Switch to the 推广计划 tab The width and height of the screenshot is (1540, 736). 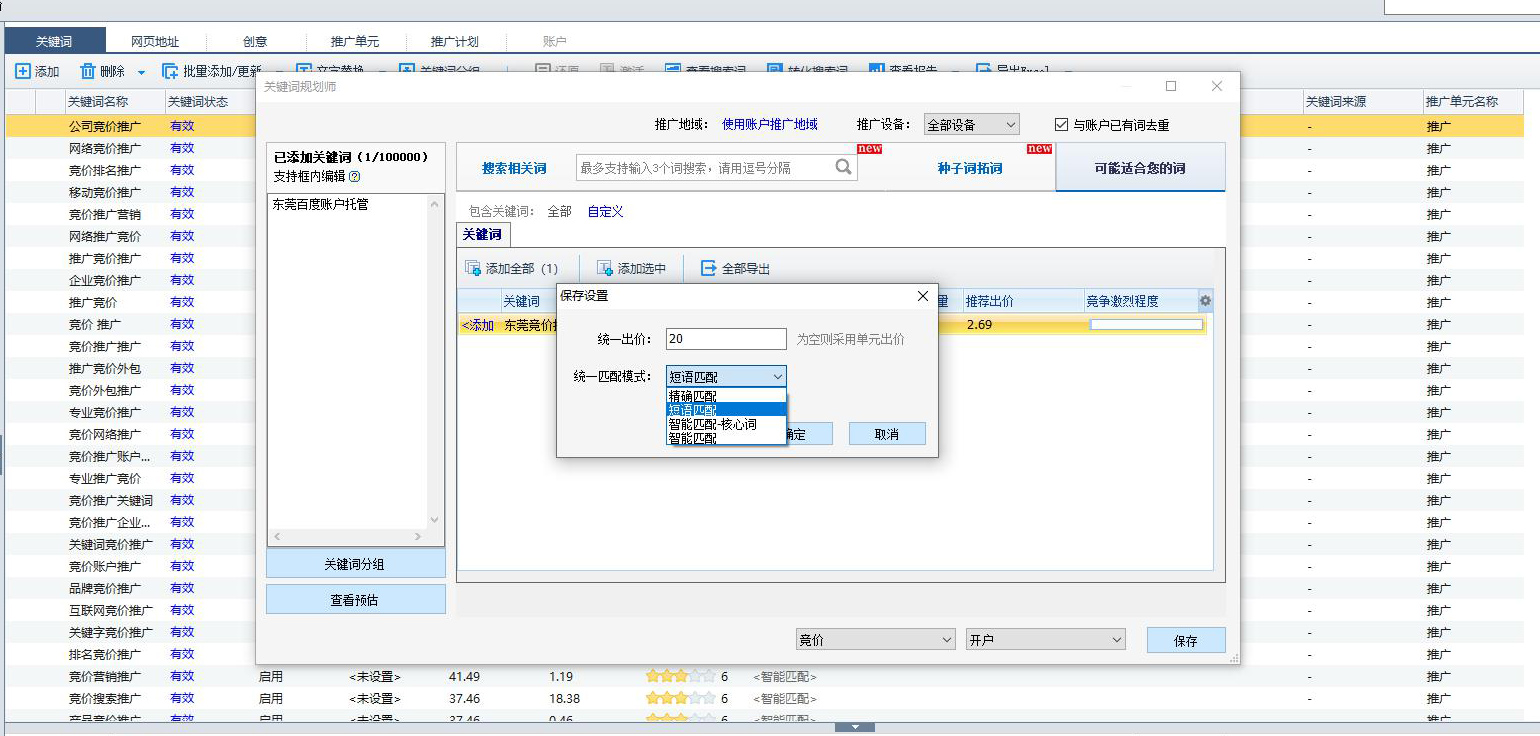click(455, 41)
